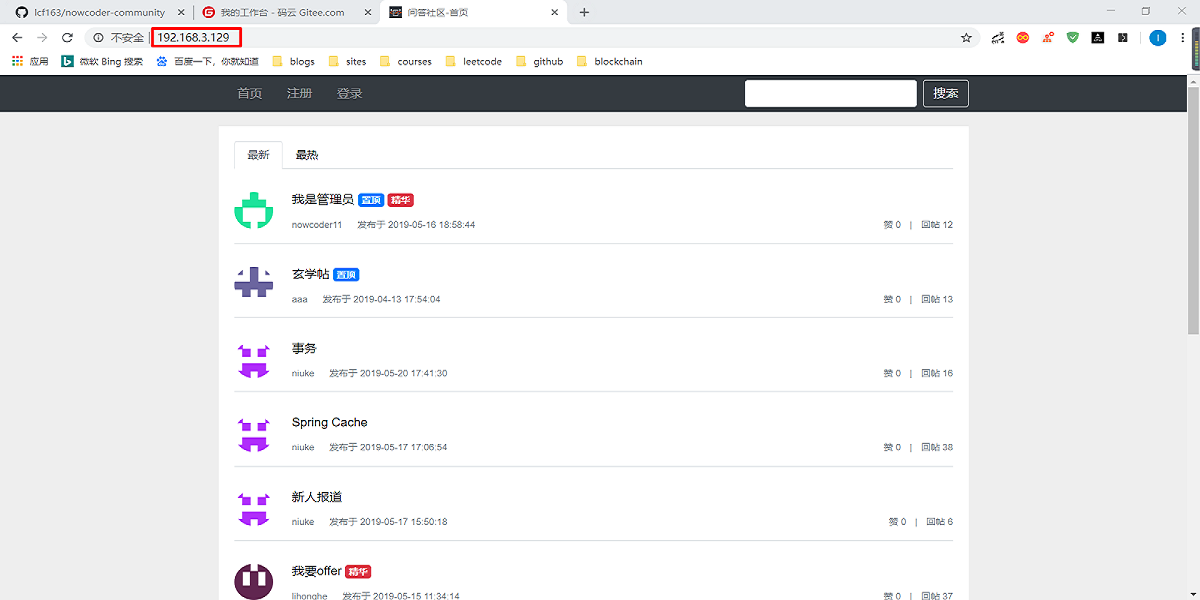Screen dimensions: 1200x600
Task: Open the orange org-chart extension
Action: pyautogui.click(x=1047, y=37)
